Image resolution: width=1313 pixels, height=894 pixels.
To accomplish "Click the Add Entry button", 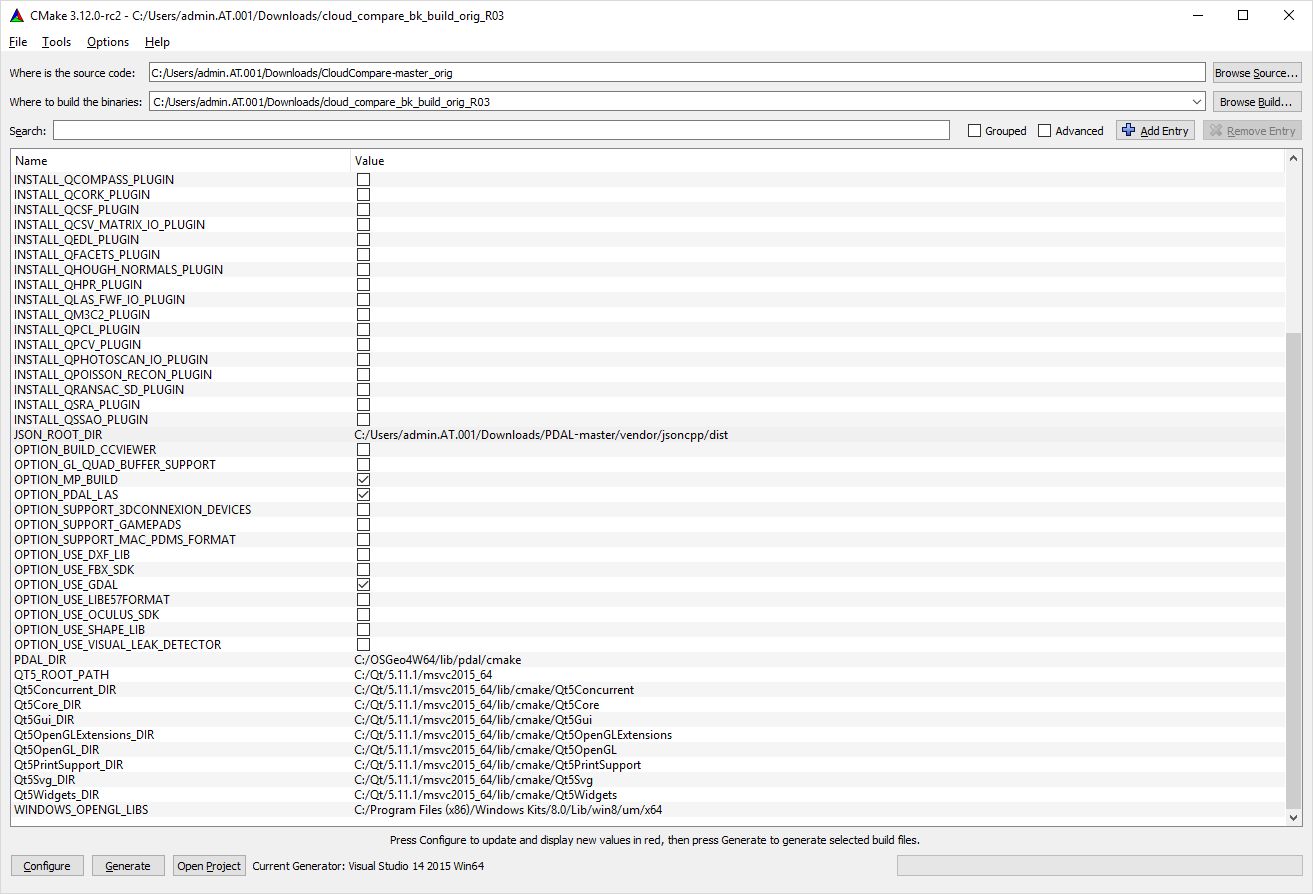I will 1155,131.
